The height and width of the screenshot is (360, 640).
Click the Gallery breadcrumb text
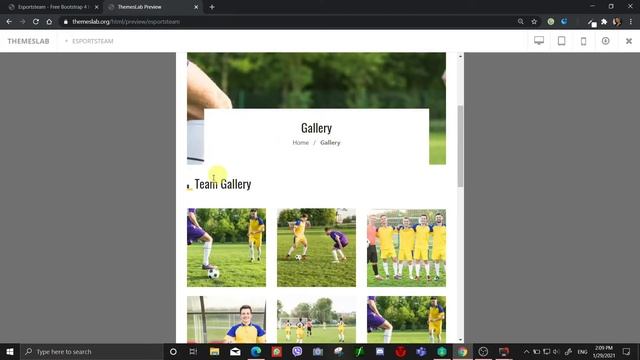click(330, 142)
